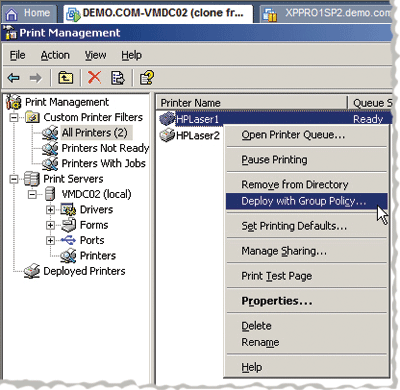Click the Back arrow toolbar icon
Image resolution: width=400 pixels, height=390 pixels.
coord(14,78)
